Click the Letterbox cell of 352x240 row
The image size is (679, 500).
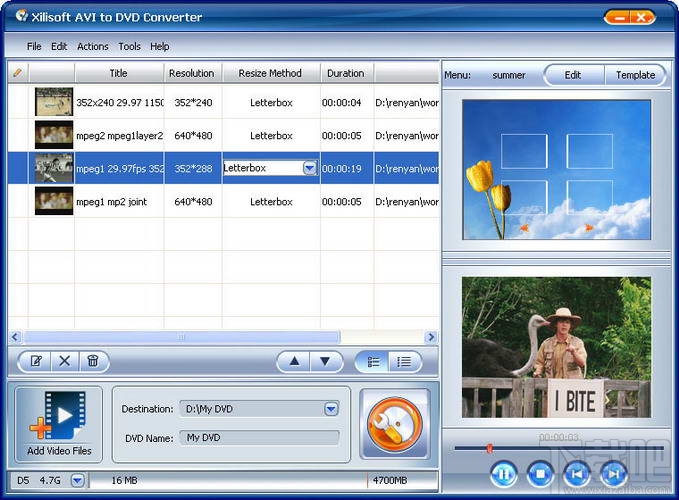click(271, 103)
